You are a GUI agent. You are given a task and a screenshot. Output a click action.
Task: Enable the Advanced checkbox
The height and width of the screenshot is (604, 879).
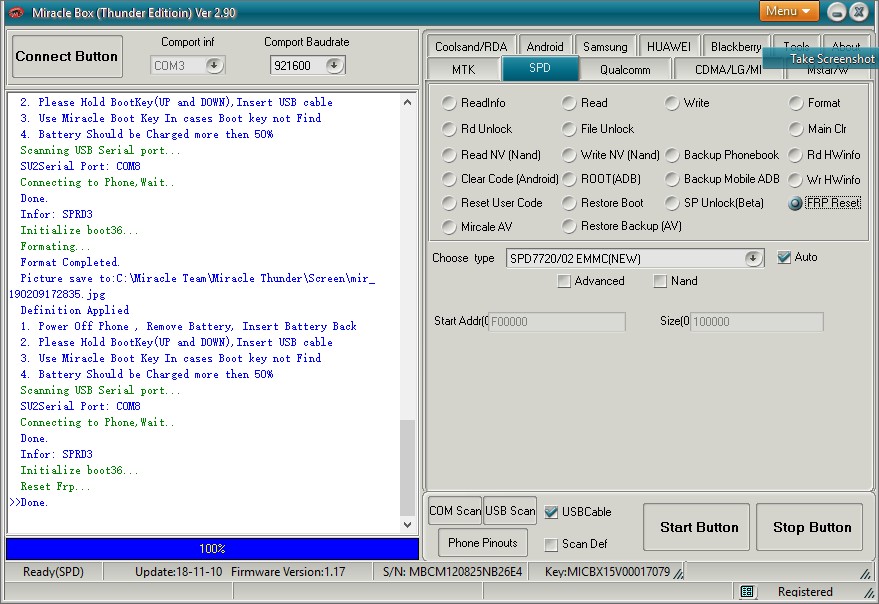tap(564, 281)
